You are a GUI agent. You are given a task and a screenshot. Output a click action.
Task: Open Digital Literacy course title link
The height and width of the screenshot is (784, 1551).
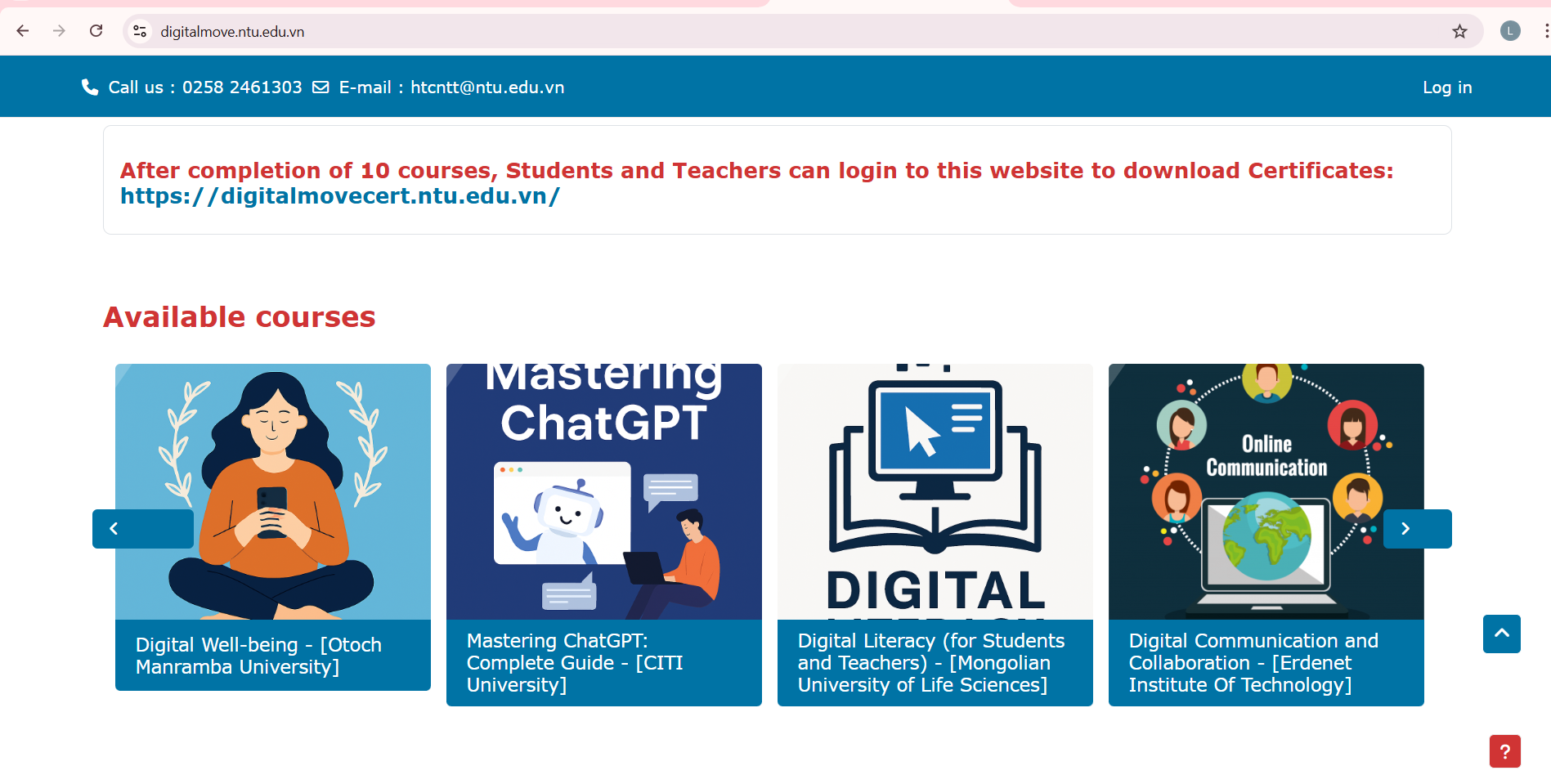(930, 662)
